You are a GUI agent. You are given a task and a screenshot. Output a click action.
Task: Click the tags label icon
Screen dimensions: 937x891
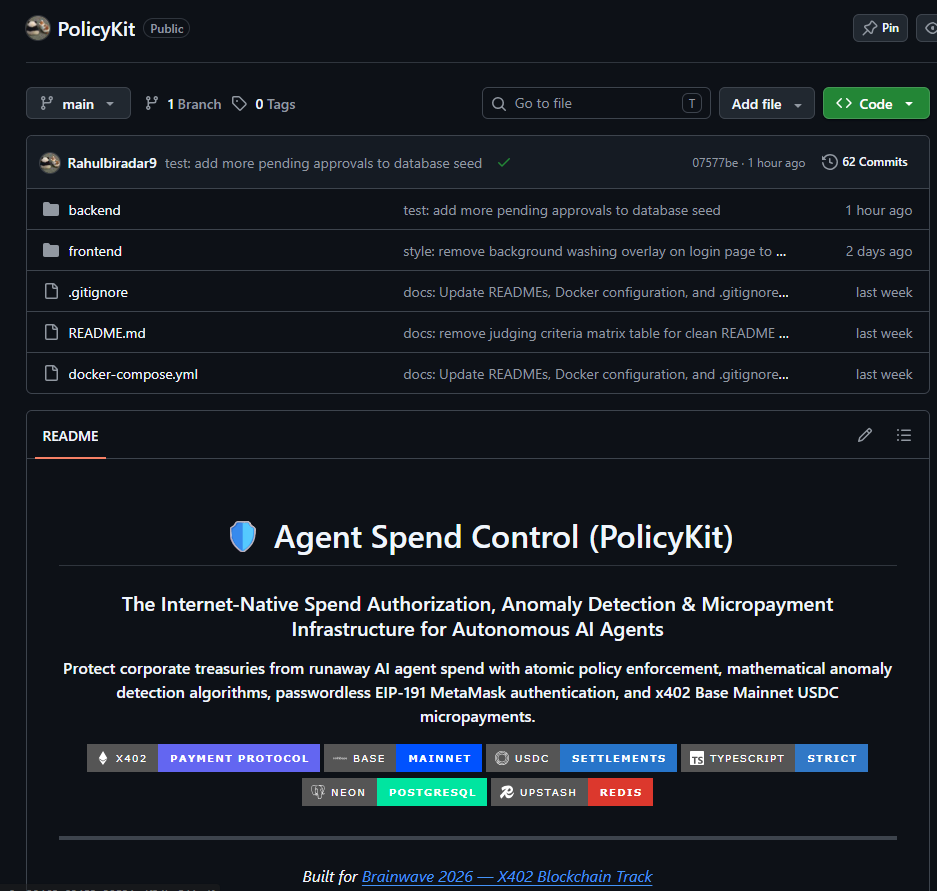click(239, 103)
